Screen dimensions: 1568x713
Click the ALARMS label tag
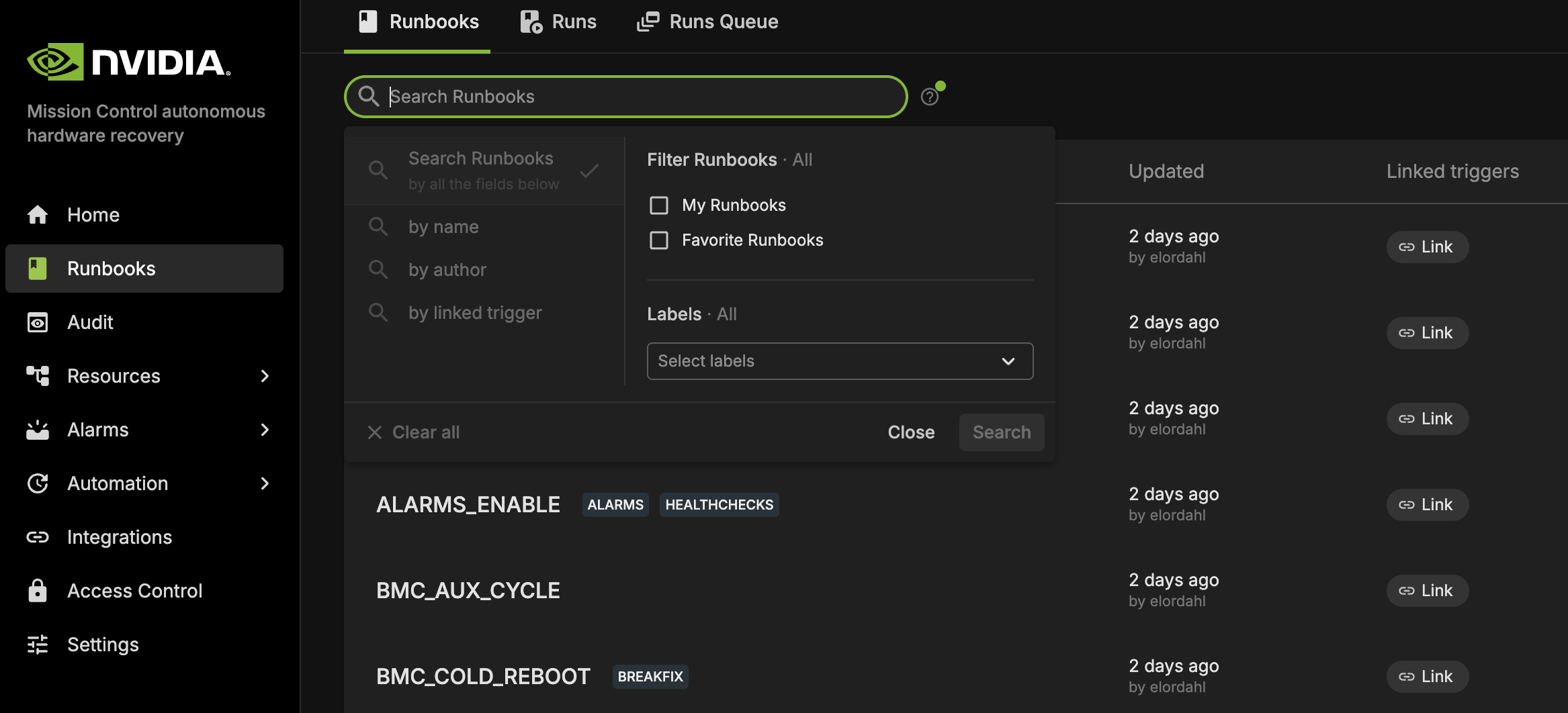coord(615,504)
